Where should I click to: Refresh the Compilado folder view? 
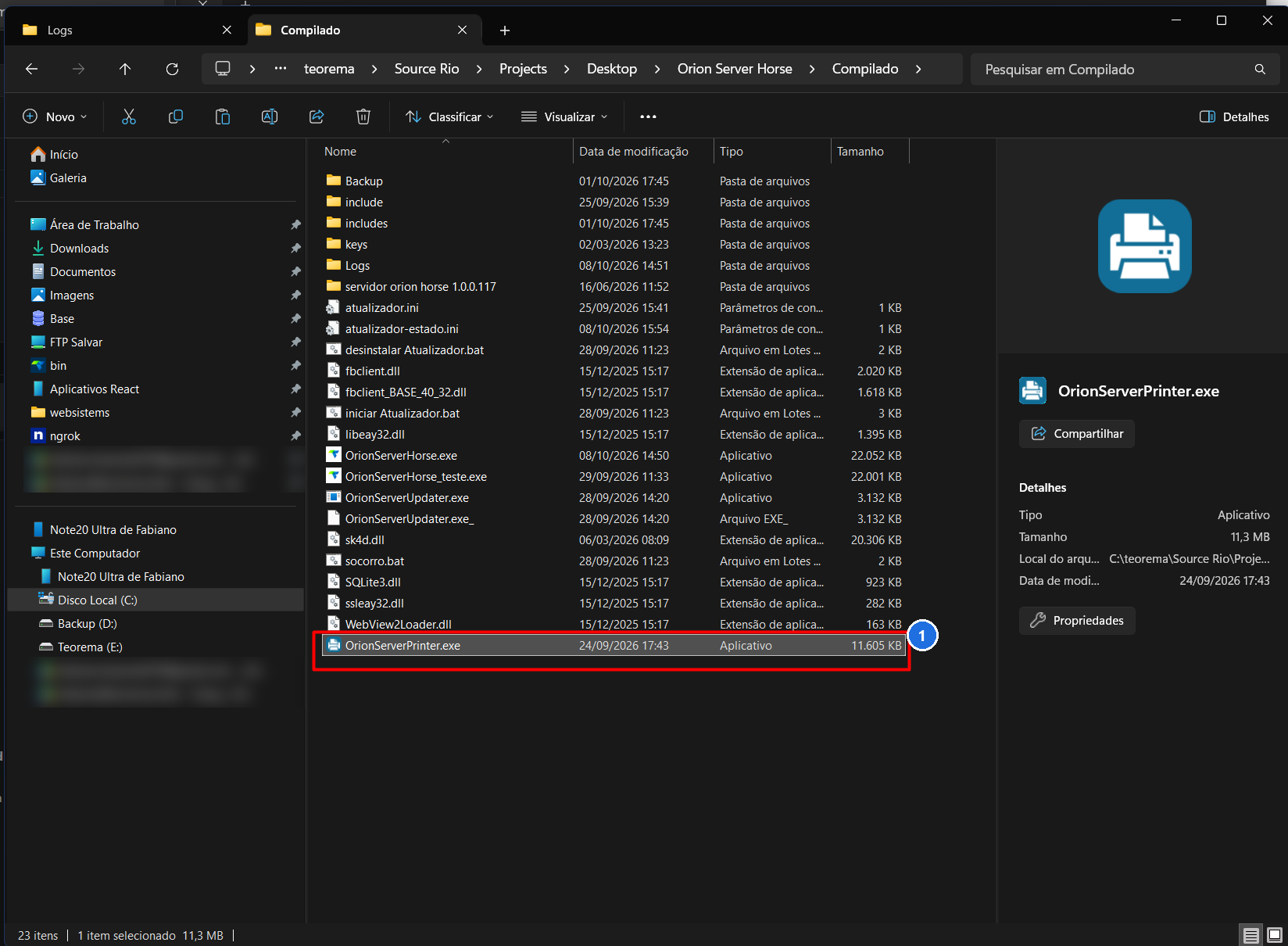[x=172, y=69]
